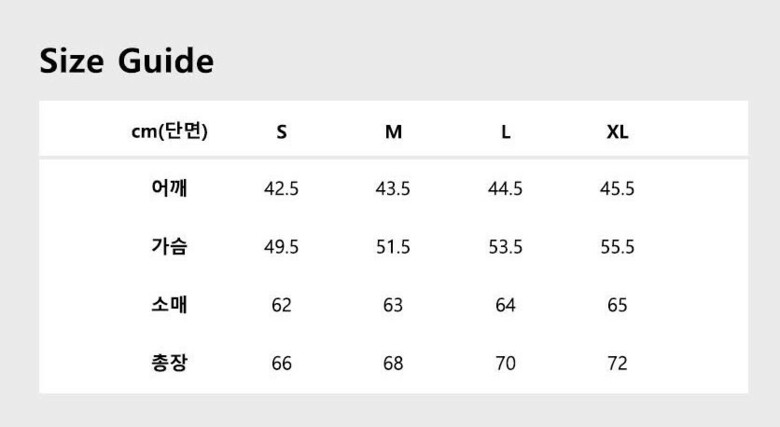The height and width of the screenshot is (427, 780).
Task: Select the sleeve length 65 cell
Action: point(618,305)
